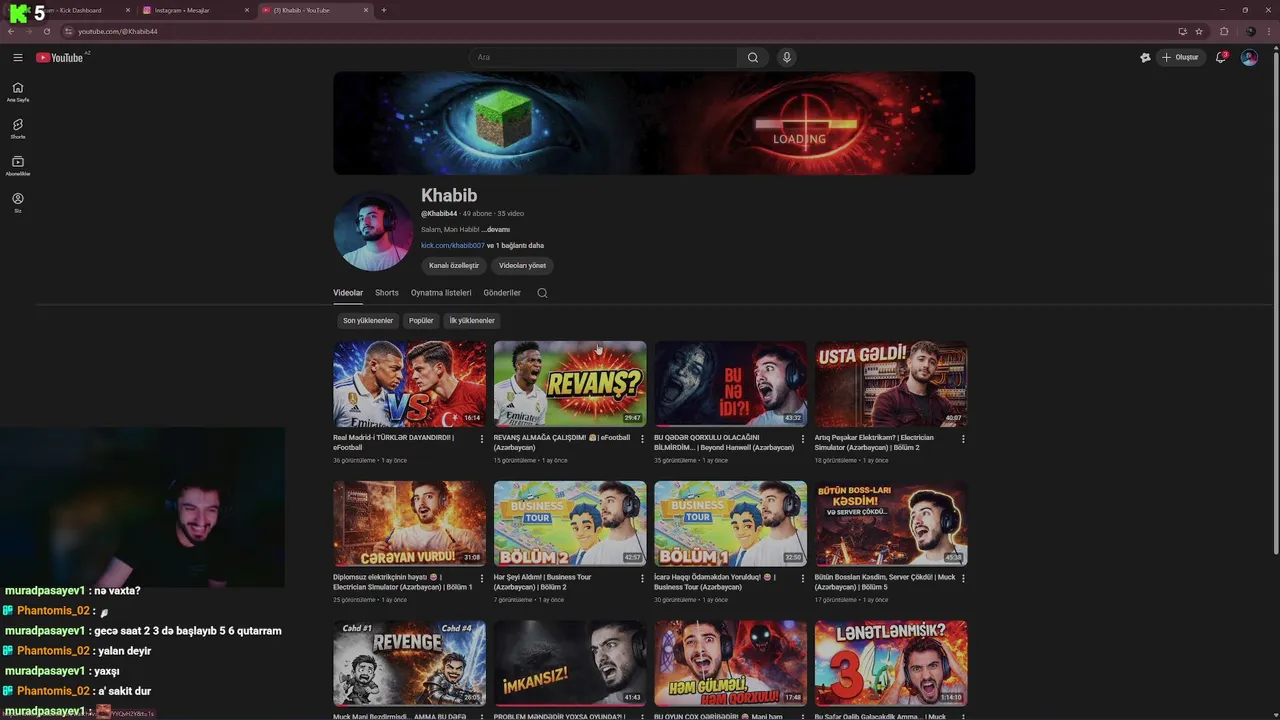Open options for İcarə Haqqı Ödəməkdən video
This screenshot has height=720, width=1280.
tap(802, 578)
